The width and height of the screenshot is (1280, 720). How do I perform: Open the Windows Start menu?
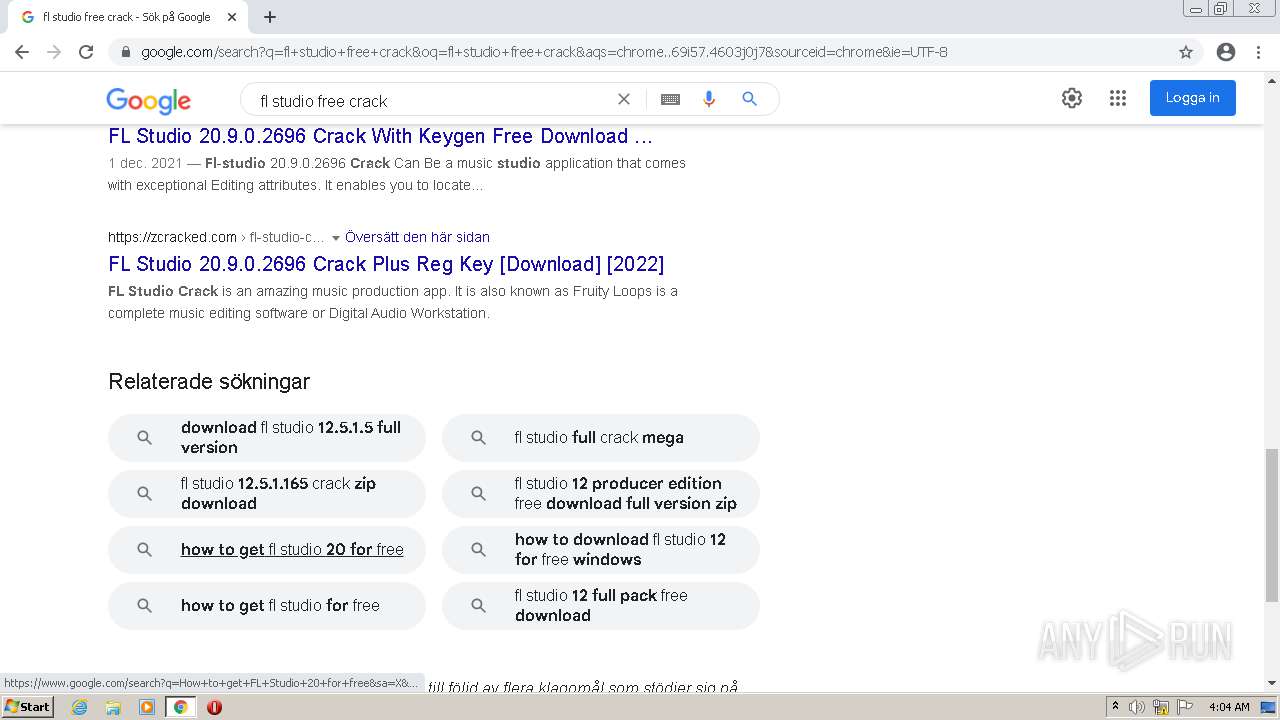[x=27, y=707]
